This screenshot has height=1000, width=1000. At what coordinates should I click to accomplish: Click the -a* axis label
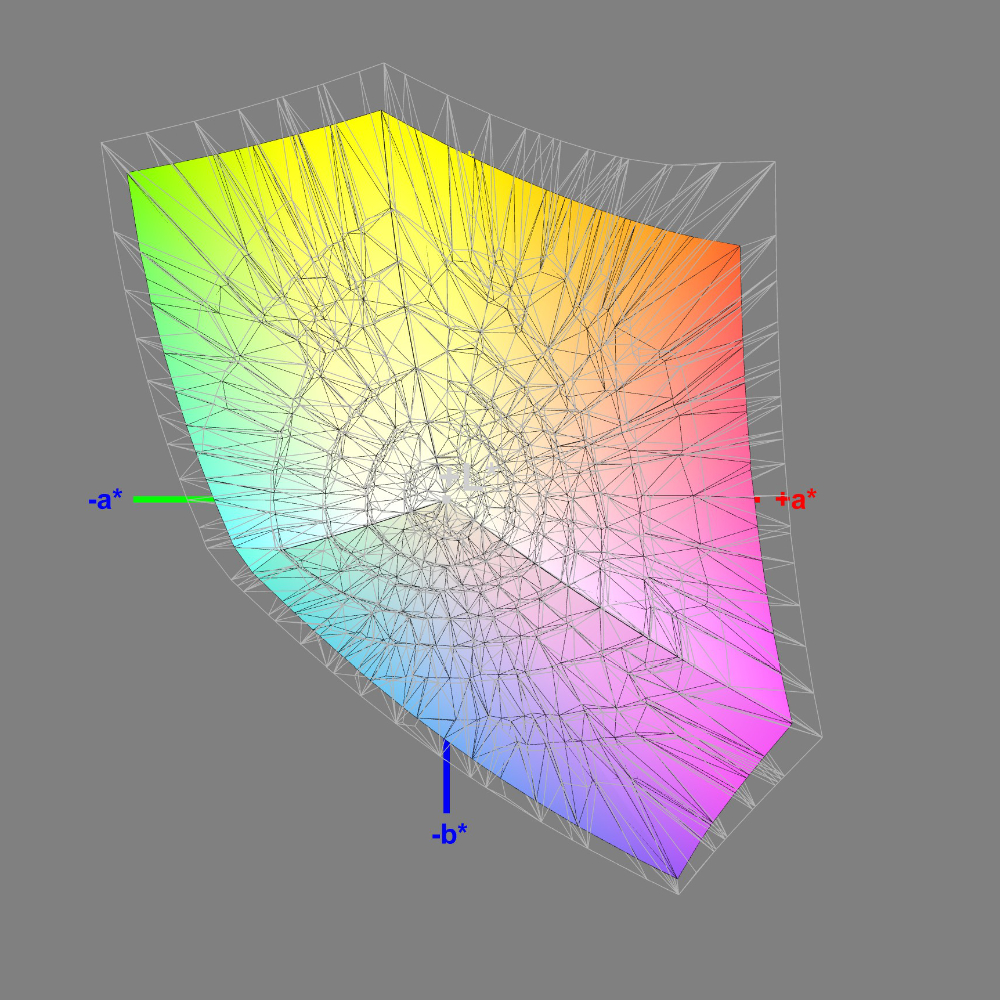(104, 500)
